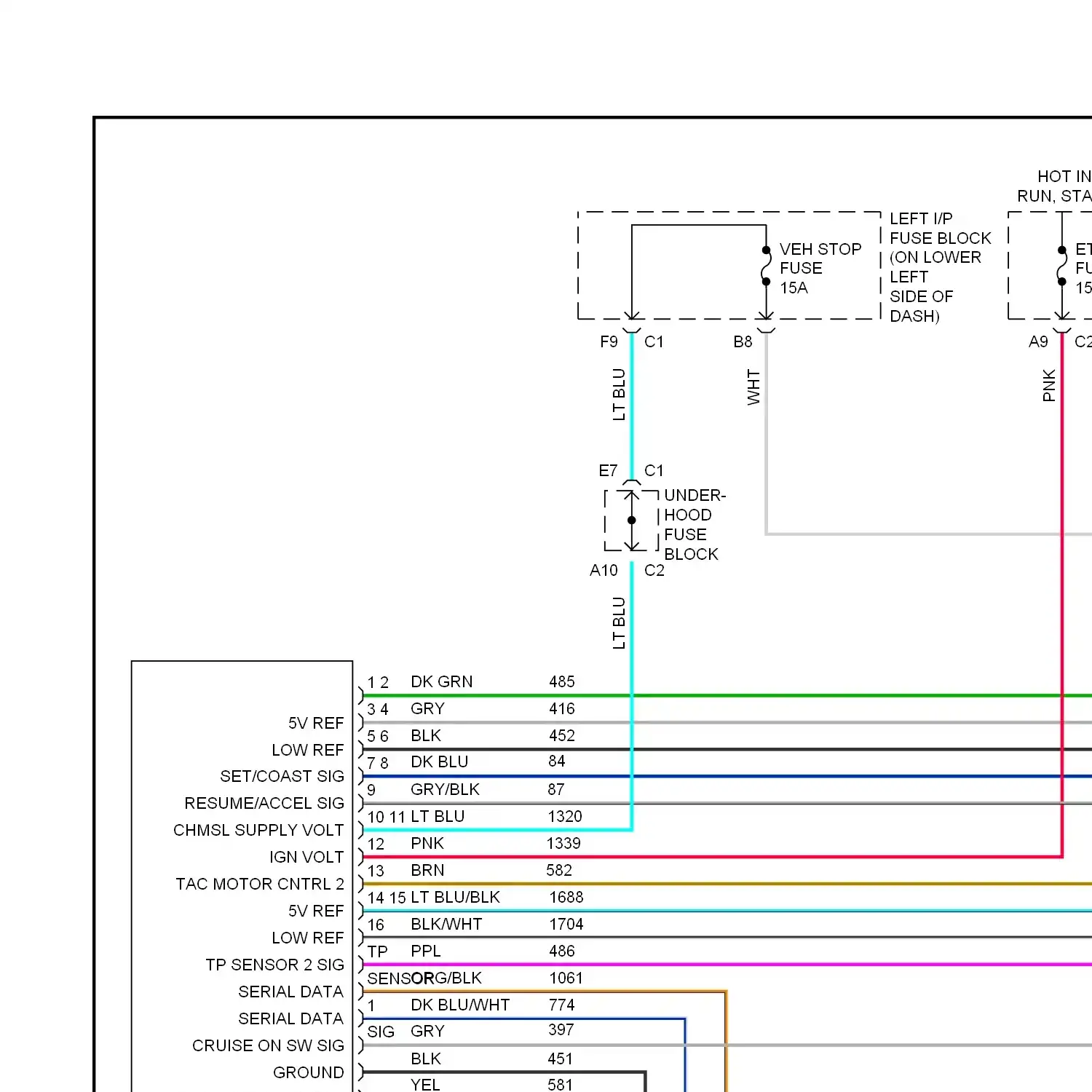The image size is (1092, 1092).
Task: Select the BLK/WHT wire color
Action: (446, 924)
